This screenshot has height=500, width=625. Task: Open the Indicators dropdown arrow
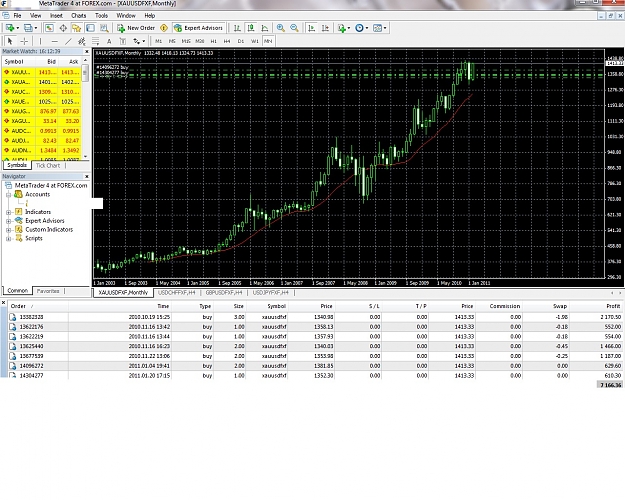coord(349,28)
